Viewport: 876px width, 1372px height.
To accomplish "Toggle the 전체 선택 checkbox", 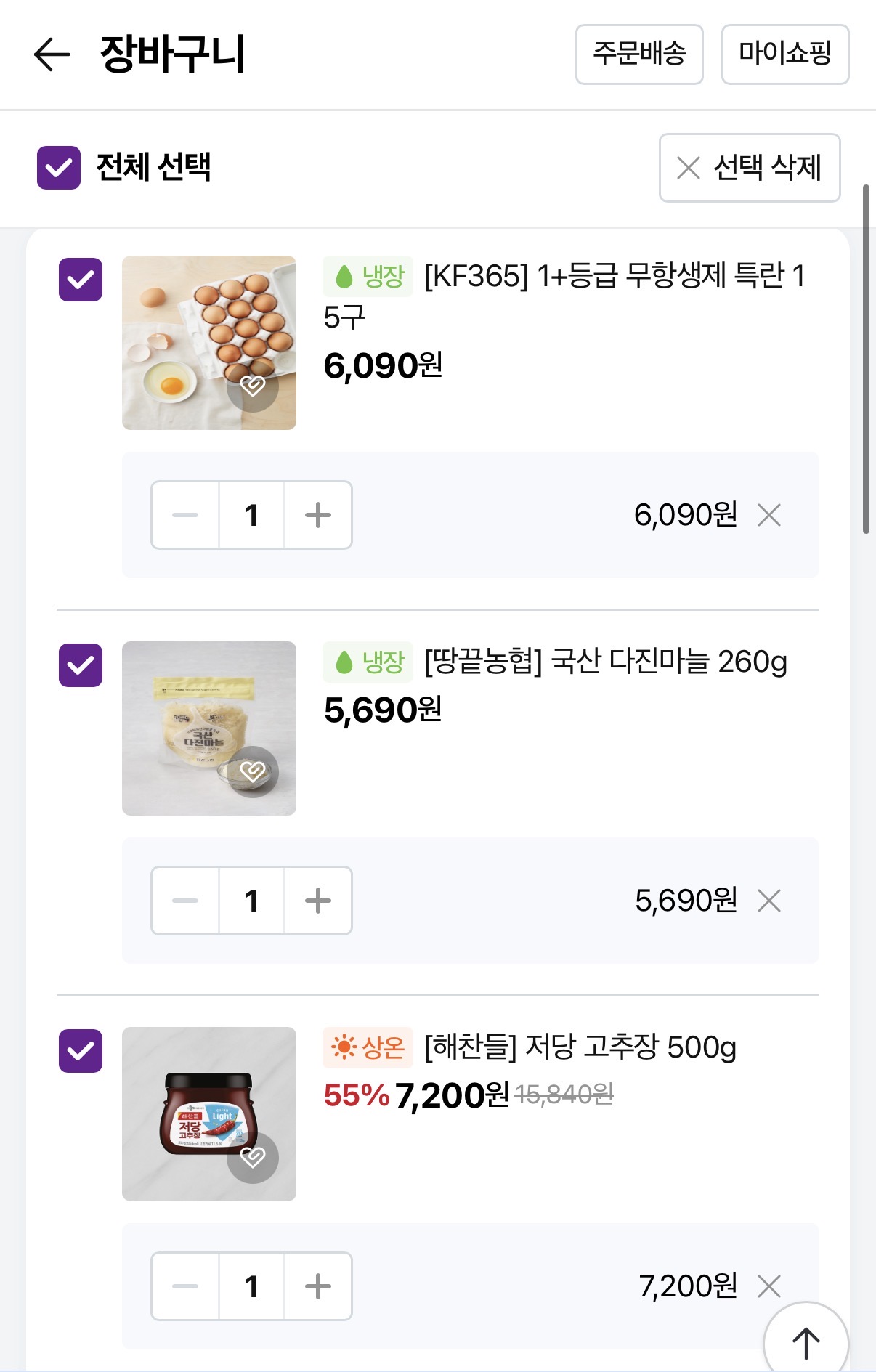I will point(59,168).
